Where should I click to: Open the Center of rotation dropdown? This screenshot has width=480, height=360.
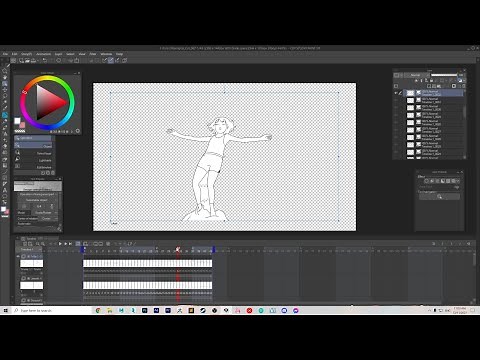pos(48,219)
